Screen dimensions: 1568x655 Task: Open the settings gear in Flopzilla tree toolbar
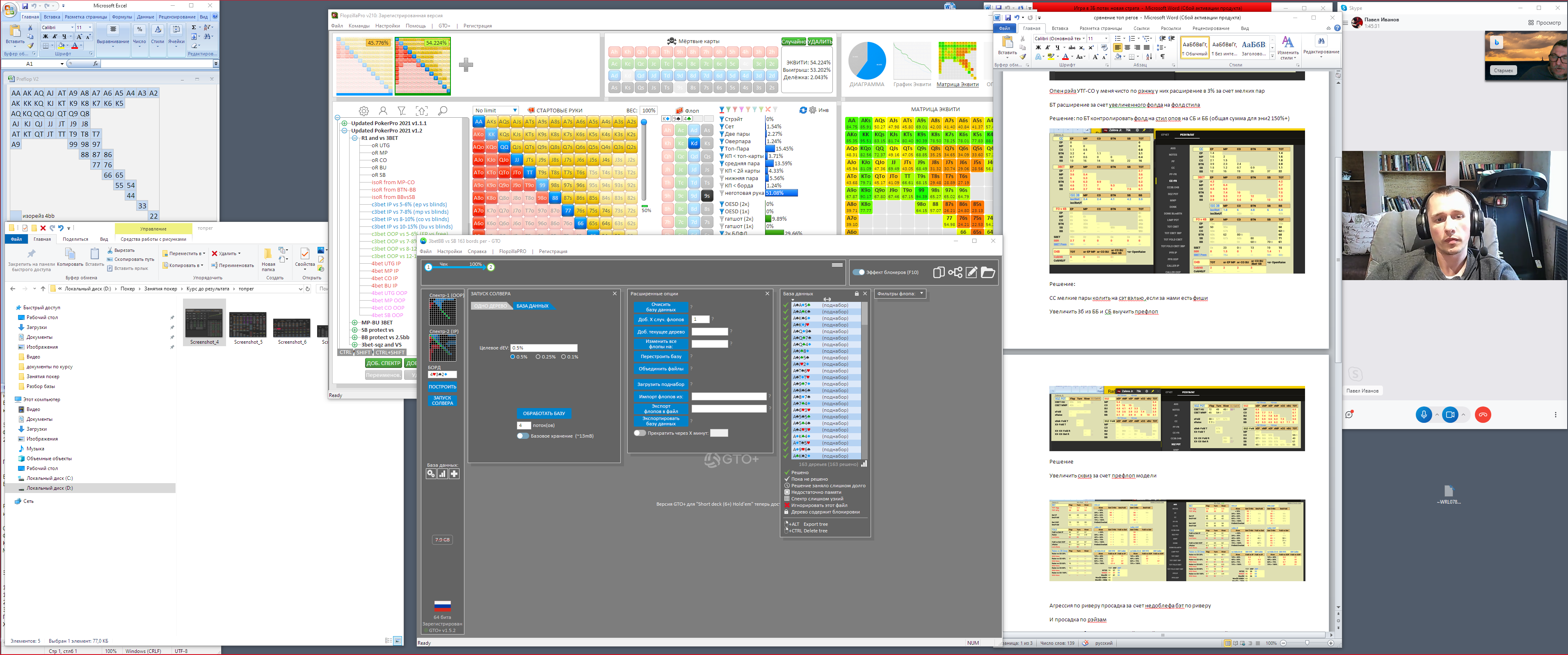pyautogui.click(x=363, y=111)
